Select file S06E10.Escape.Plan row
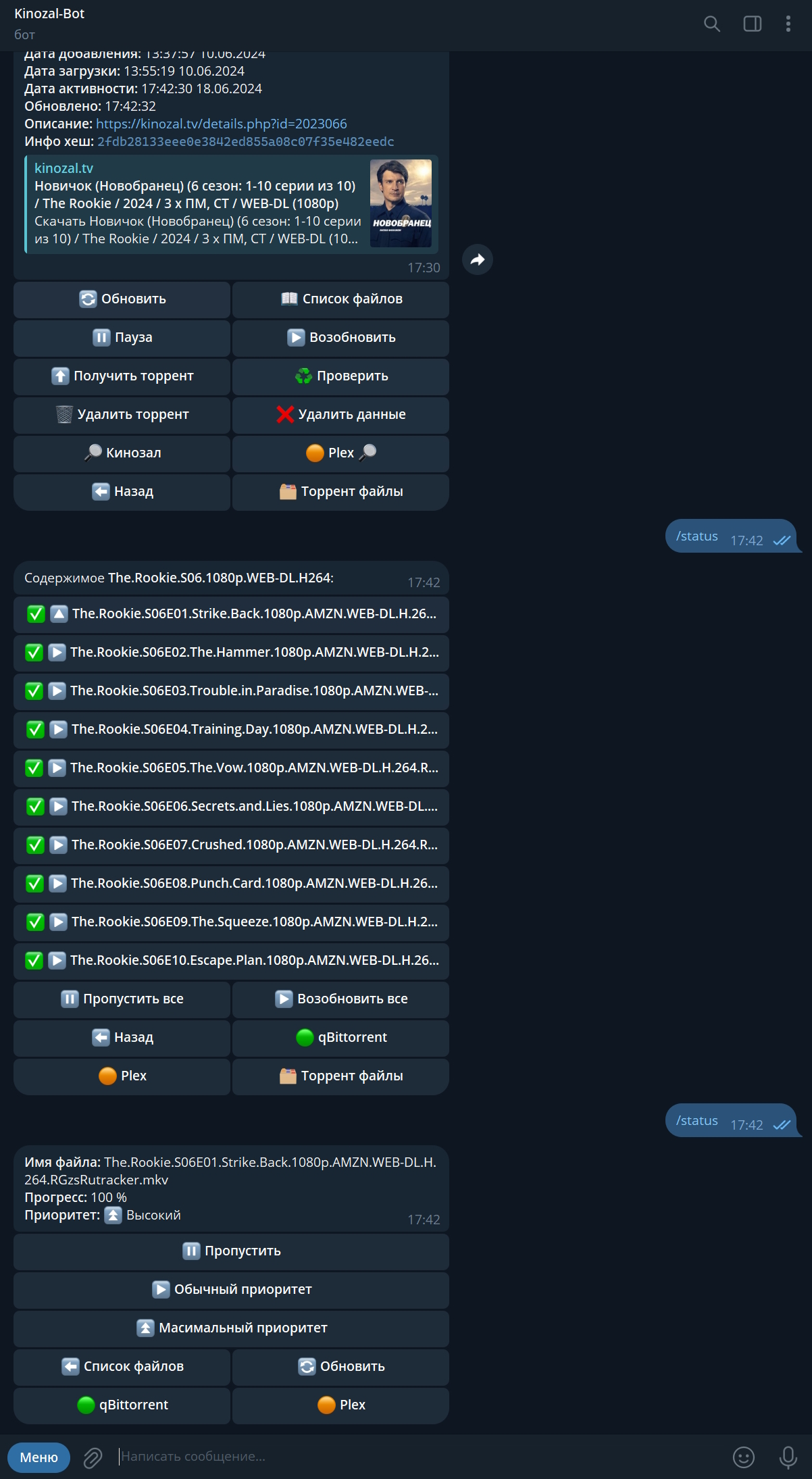The width and height of the screenshot is (812, 1479). [231, 960]
